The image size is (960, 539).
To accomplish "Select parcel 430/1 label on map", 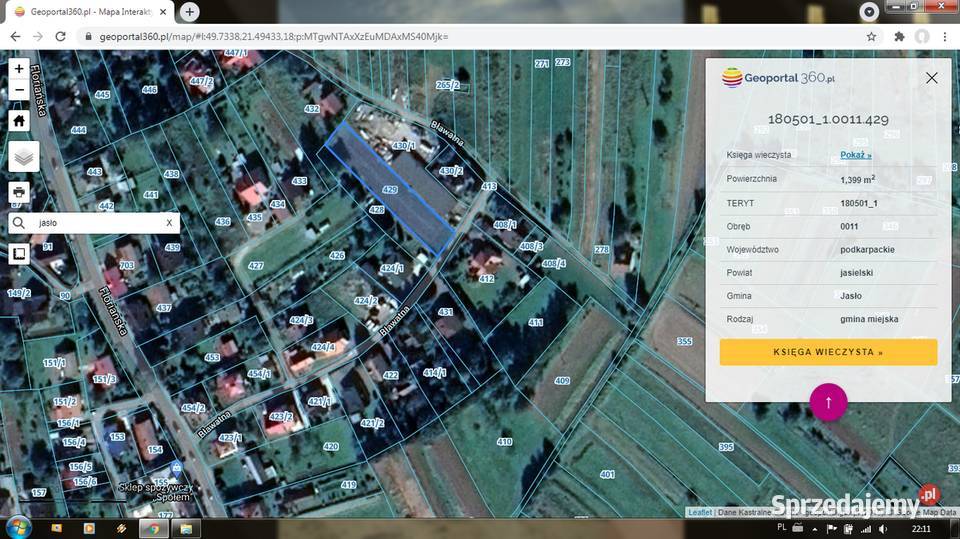I will click(x=403, y=146).
